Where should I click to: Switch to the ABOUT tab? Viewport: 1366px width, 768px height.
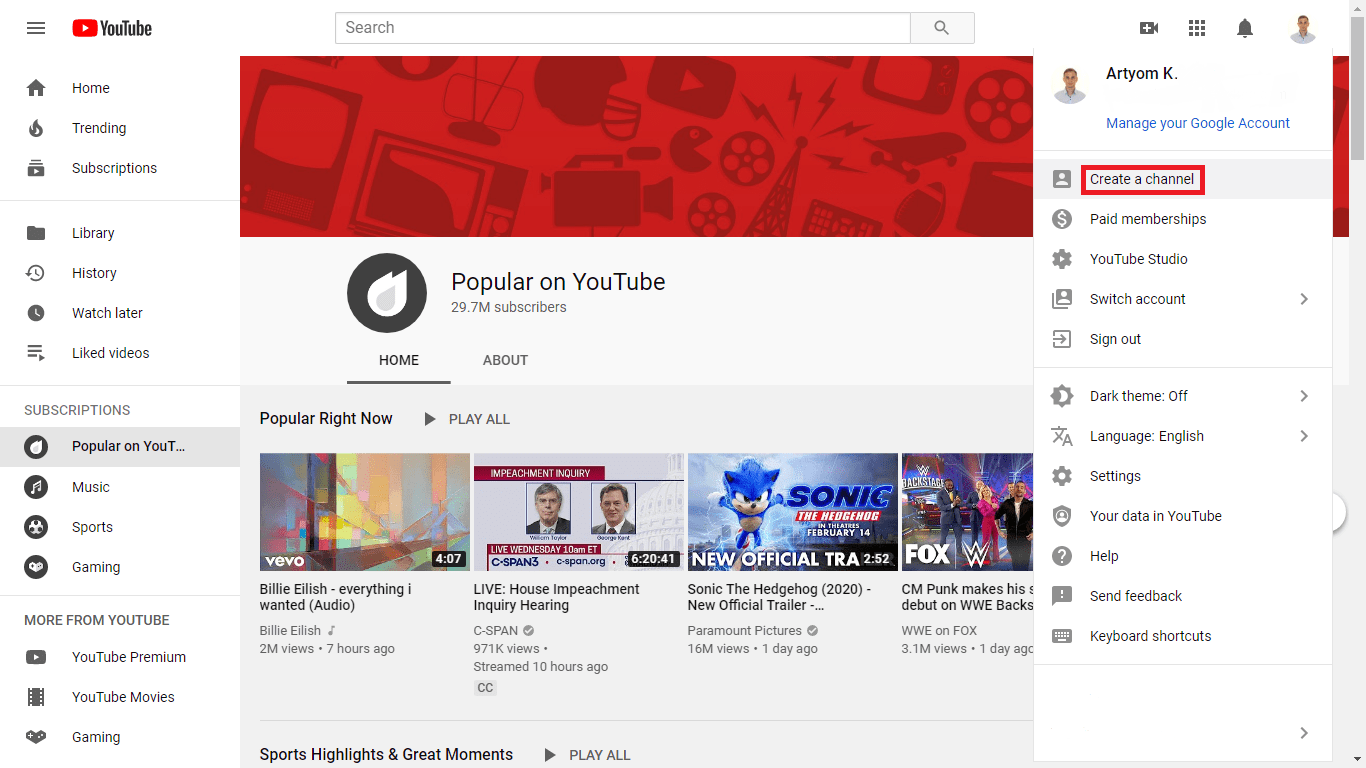(x=505, y=360)
